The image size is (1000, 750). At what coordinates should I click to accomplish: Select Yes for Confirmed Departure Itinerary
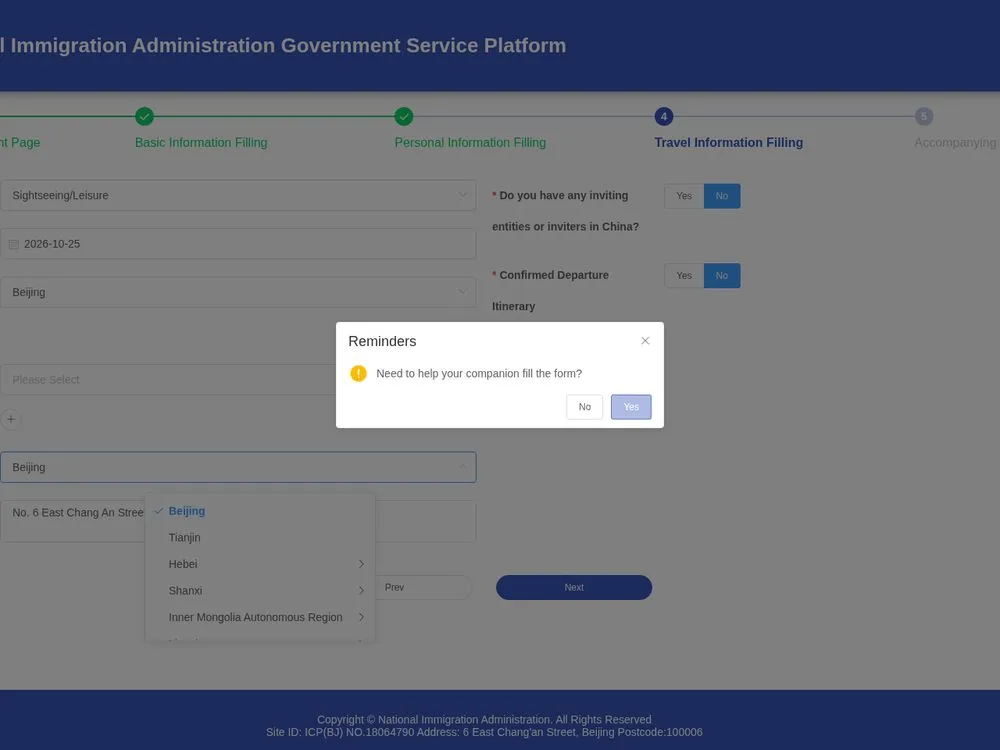tap(684, 276)
